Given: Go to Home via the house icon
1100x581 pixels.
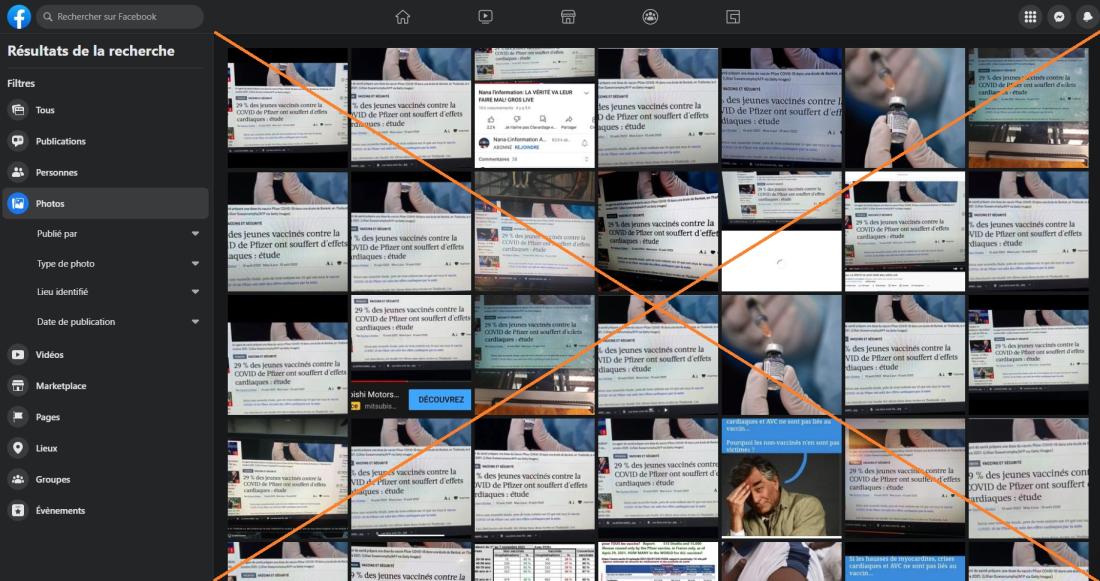Looking at the screenshot, I should (x=402, y=17).
